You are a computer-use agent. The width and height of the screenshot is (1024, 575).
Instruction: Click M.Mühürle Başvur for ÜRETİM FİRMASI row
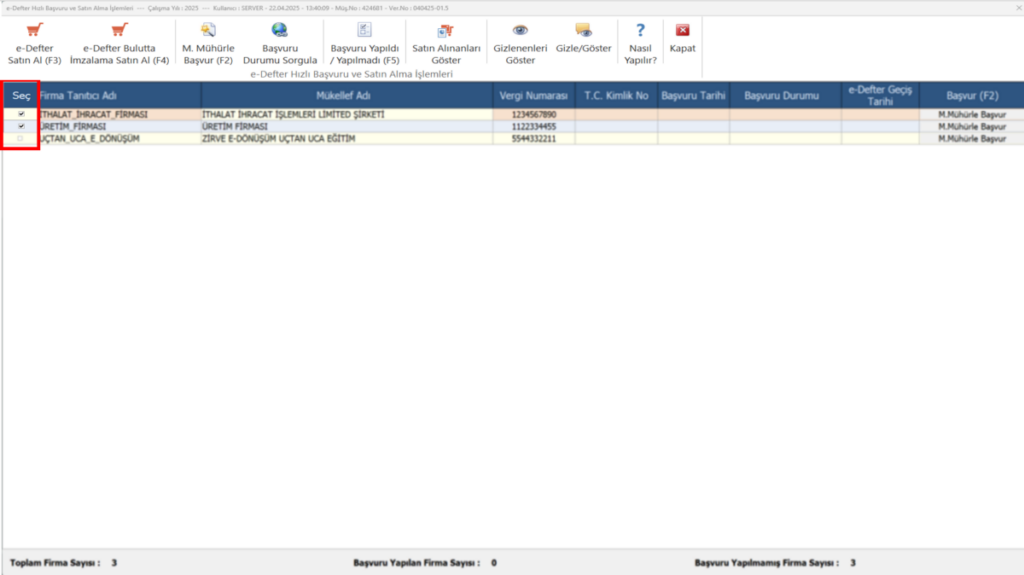972,127
